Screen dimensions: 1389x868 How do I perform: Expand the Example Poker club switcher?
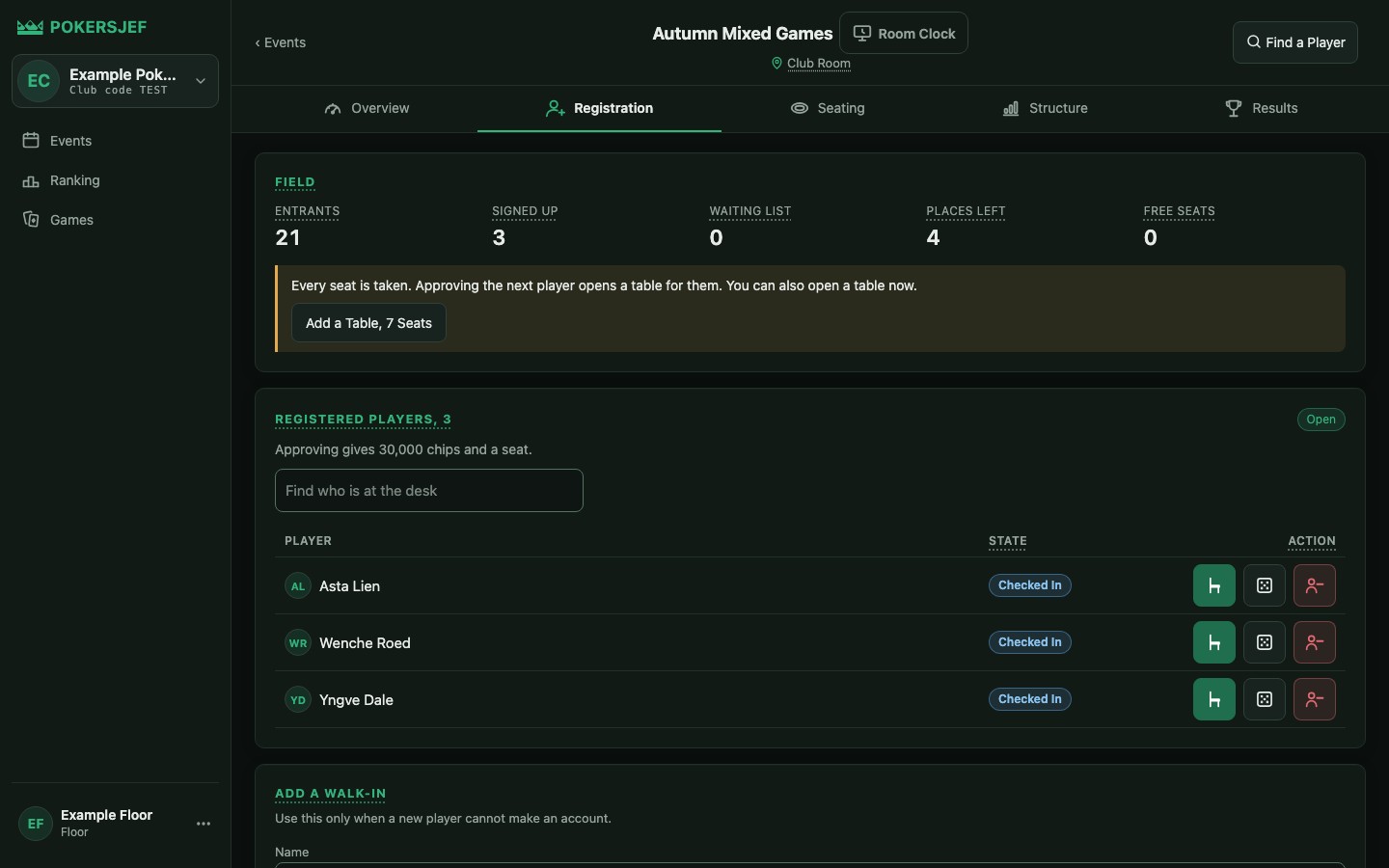pos(115,81)
